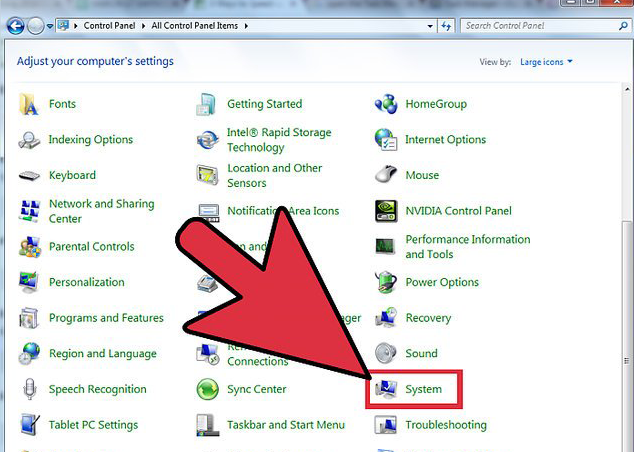Open Notification Area Icons icon

[x=209, y=212]
